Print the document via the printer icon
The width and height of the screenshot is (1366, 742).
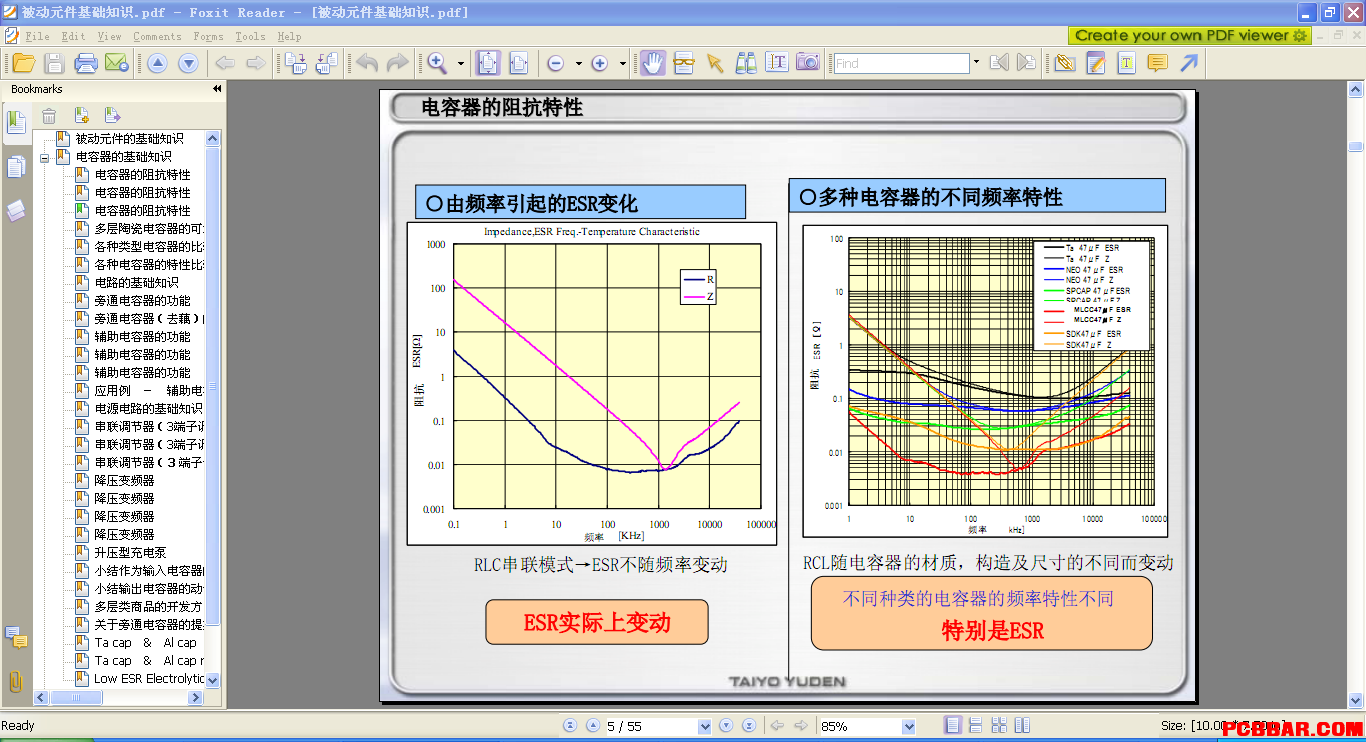(86, 63)
